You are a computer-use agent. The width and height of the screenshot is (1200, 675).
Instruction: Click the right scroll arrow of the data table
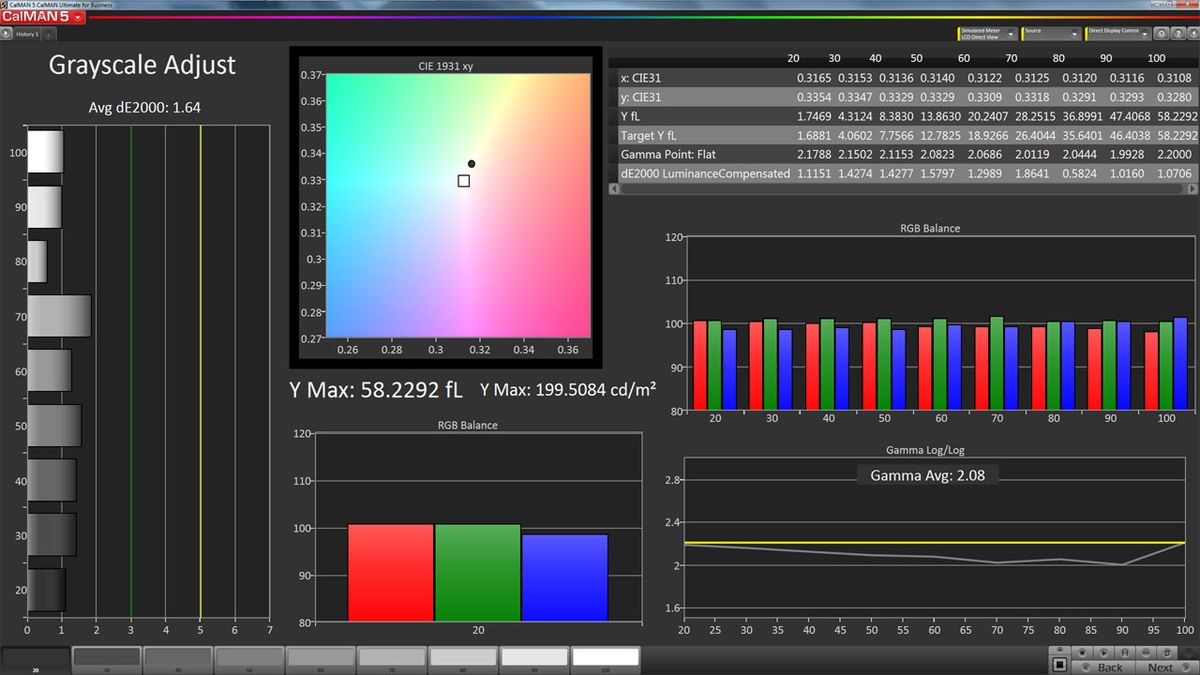click(1193, 187)
